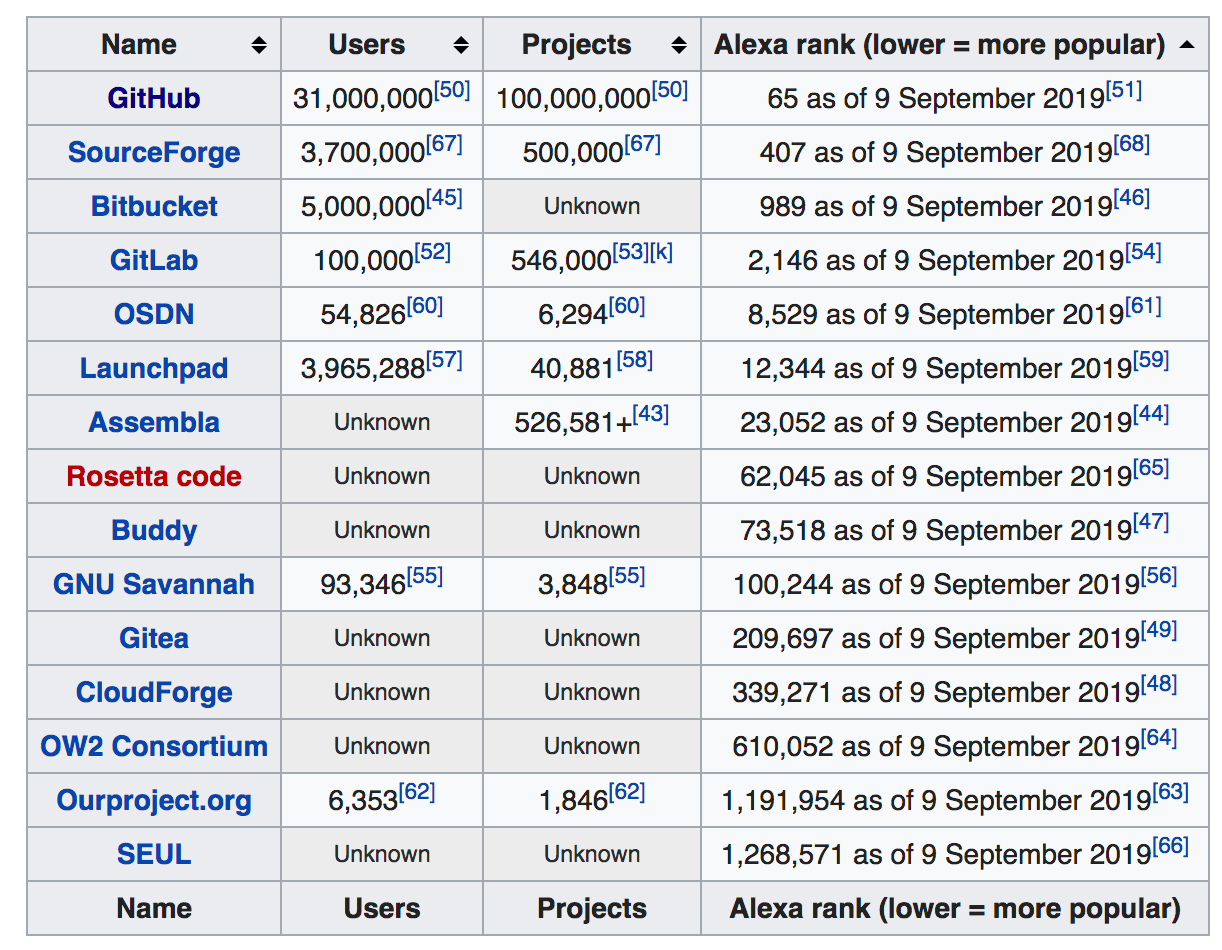Select the '526,581+' Assembla projects value
The height and width of the screenshot is (950, 1222).
pos(573,423)
